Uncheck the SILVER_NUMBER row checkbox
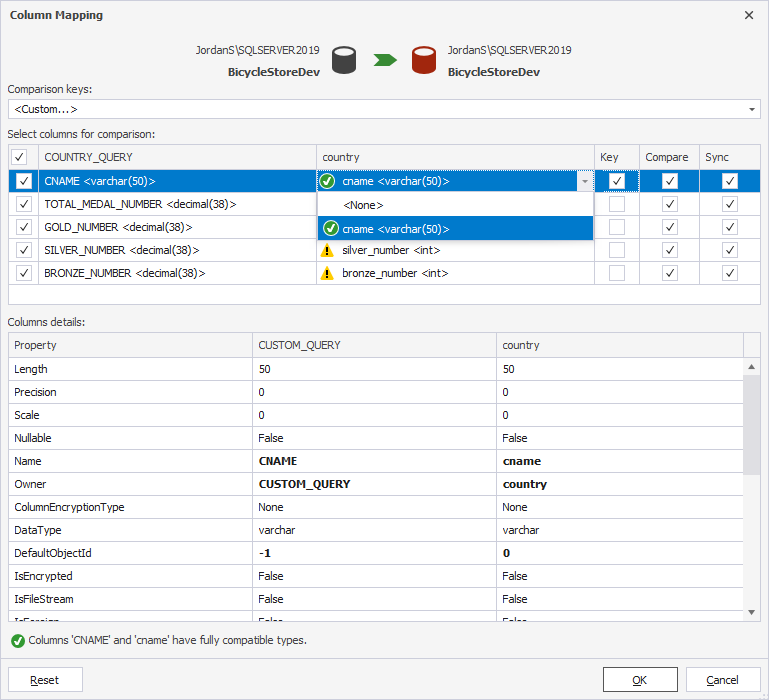 [x=24, y=250]
